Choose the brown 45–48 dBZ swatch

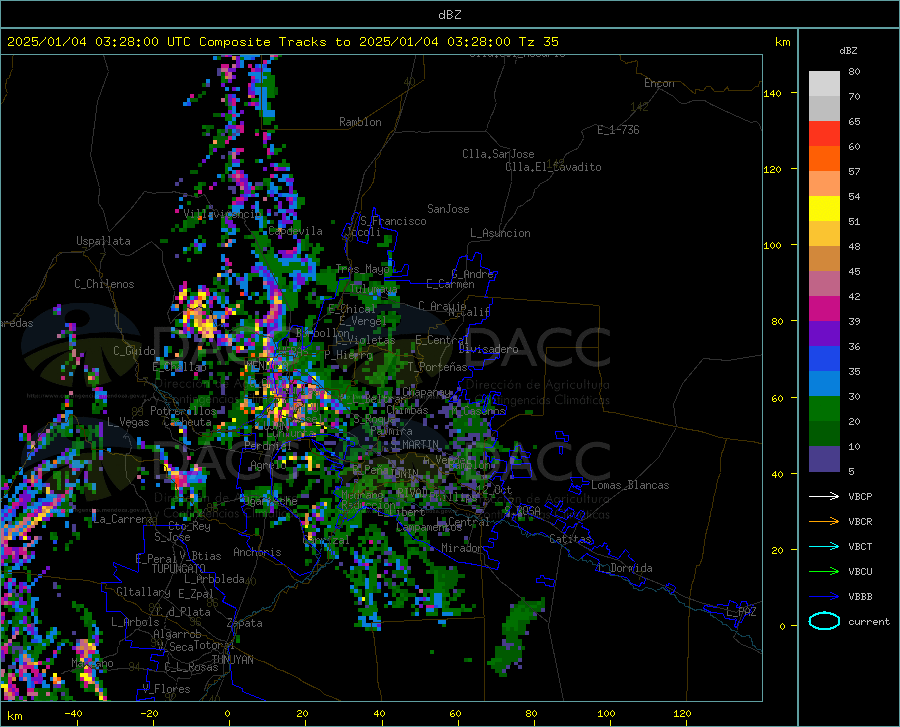[x=824, y=259]
